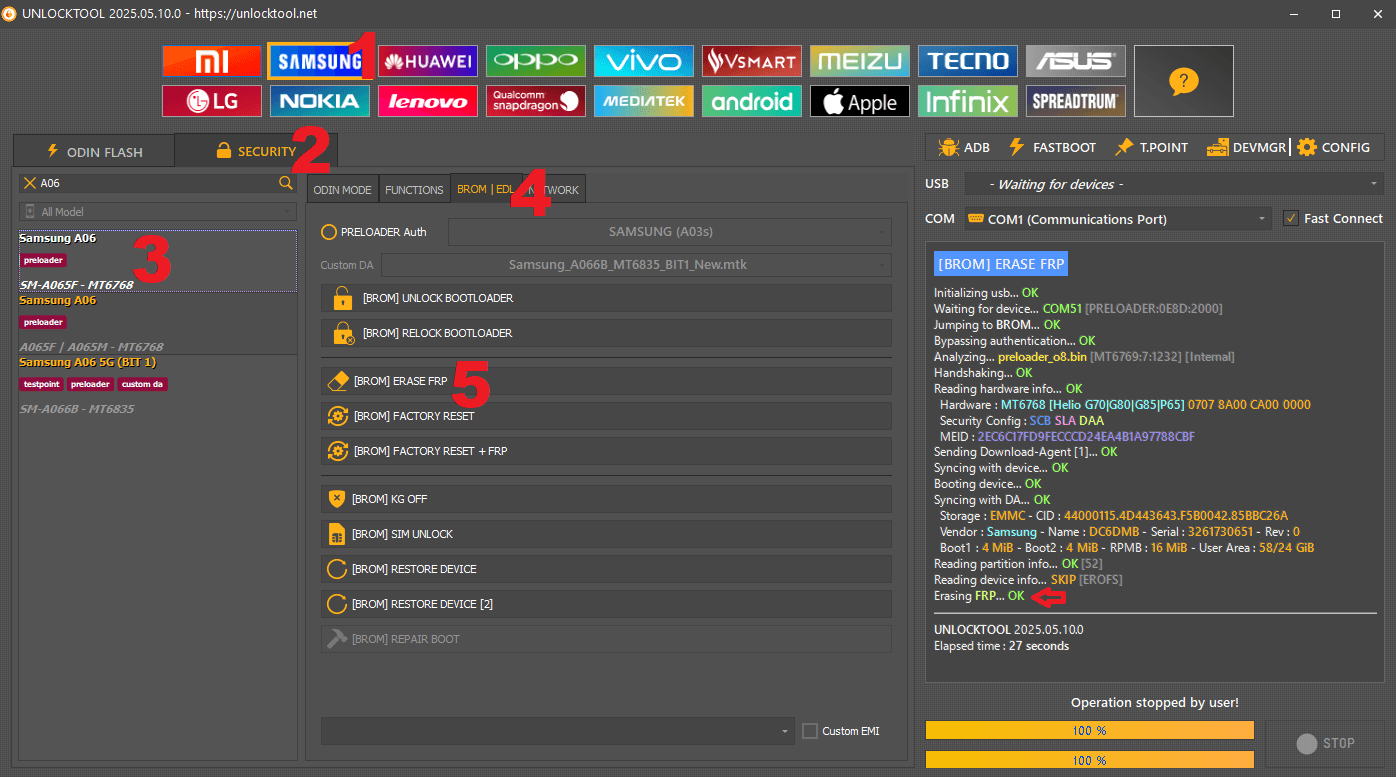The image size is (1396, 777).
Task: Select the MediaTek brand tile
Action: coord(643,101)
